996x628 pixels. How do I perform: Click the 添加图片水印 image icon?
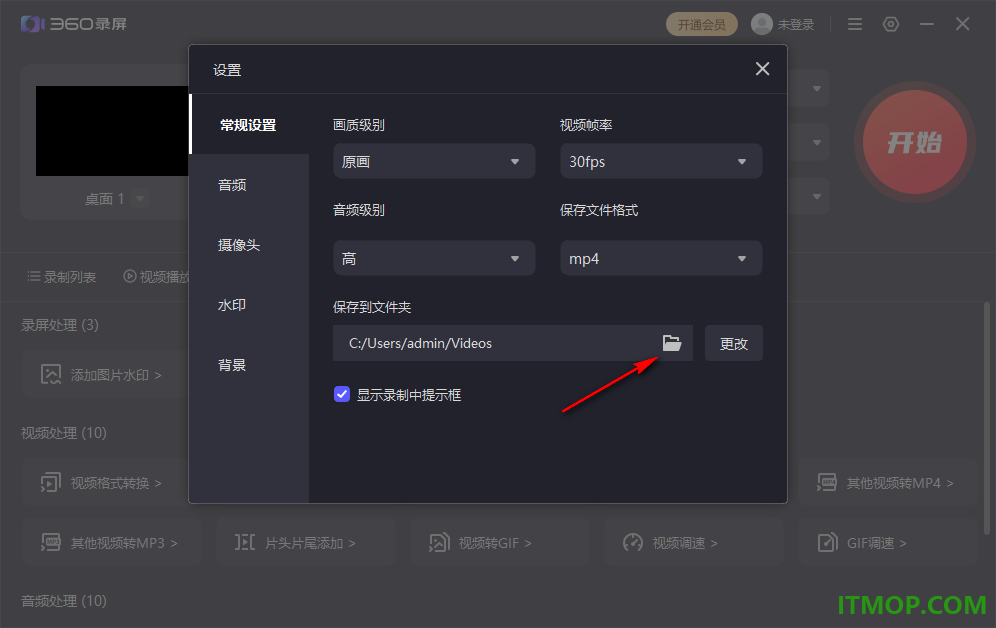coord(51,375)
